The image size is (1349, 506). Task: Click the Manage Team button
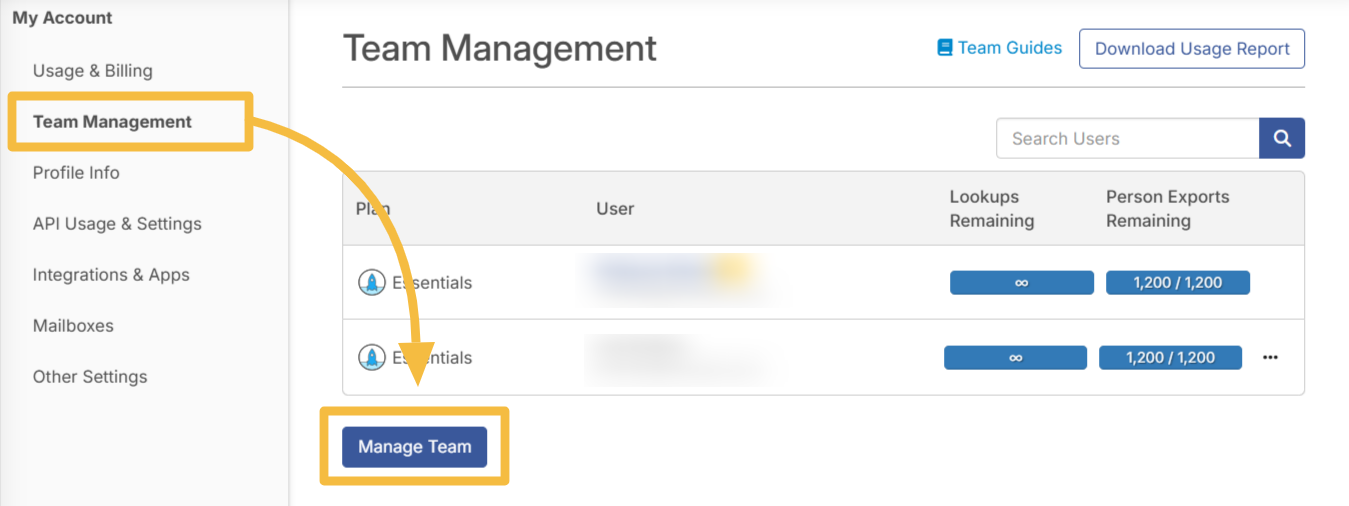414,447
